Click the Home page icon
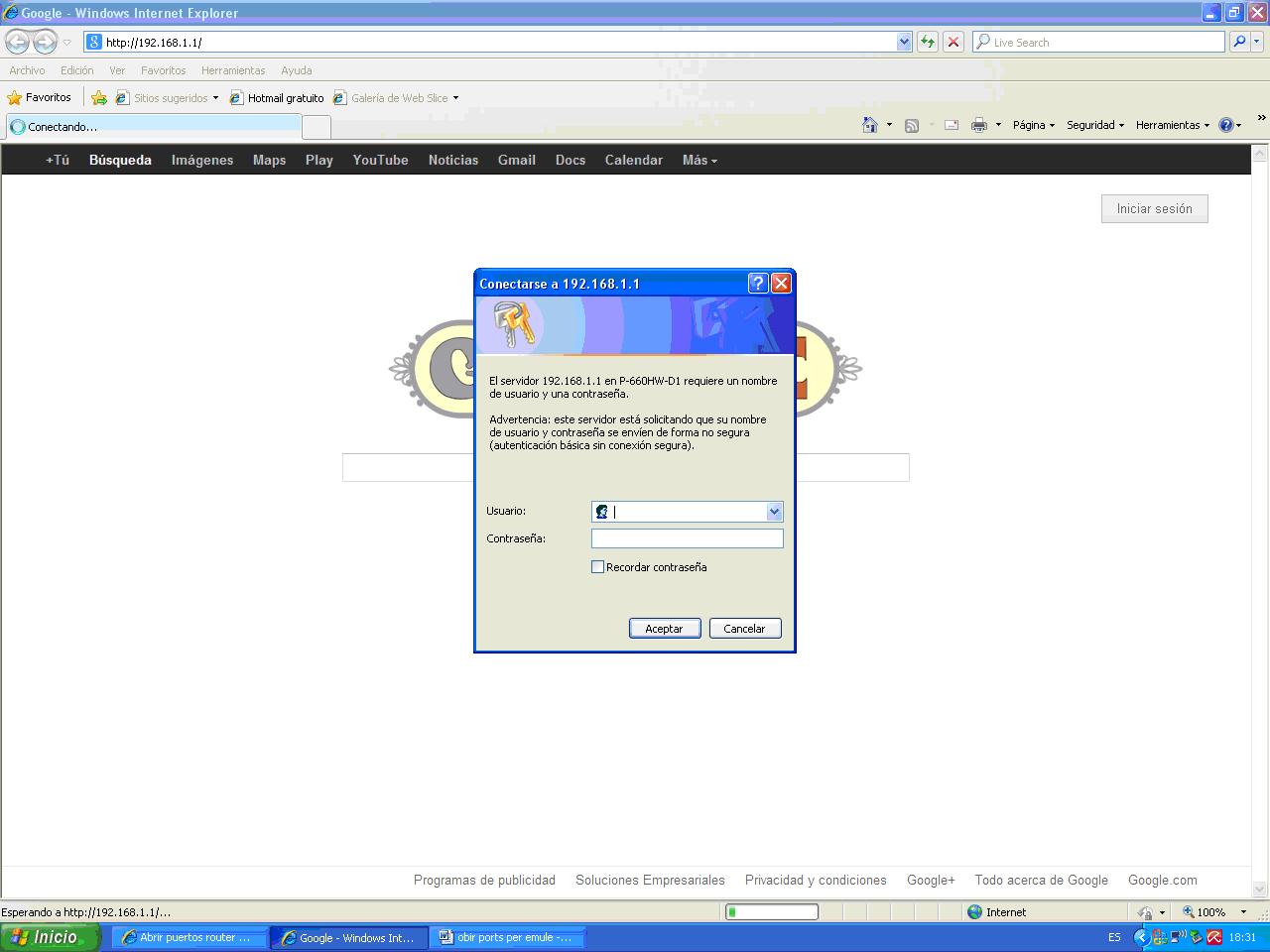1270x952 pixels. (x=870, y=125)
